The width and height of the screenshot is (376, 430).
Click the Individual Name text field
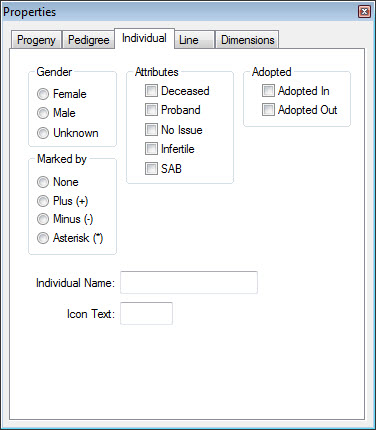click(189, 283)
